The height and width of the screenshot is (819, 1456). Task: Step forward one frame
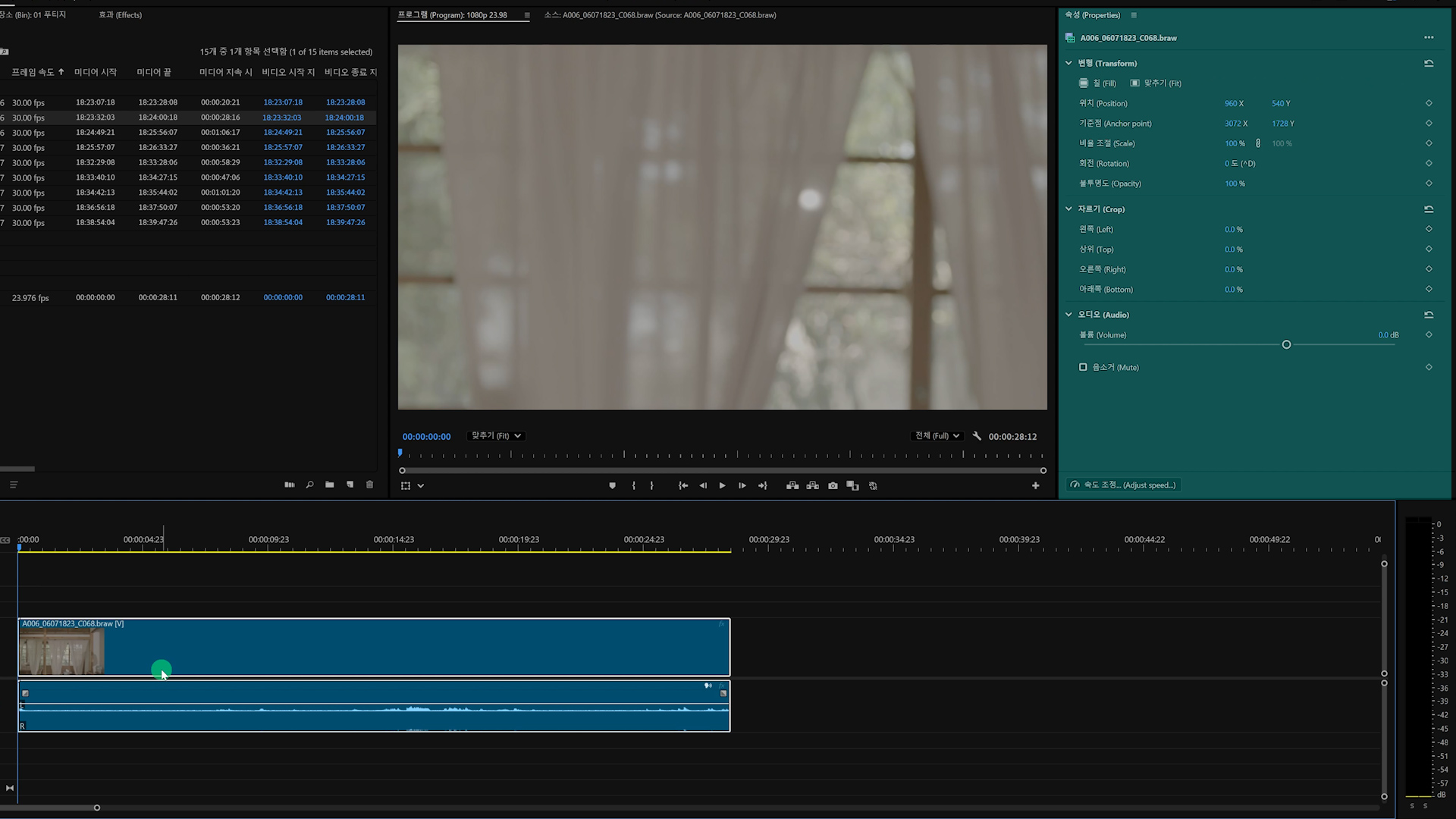click(x=742, y=485)
